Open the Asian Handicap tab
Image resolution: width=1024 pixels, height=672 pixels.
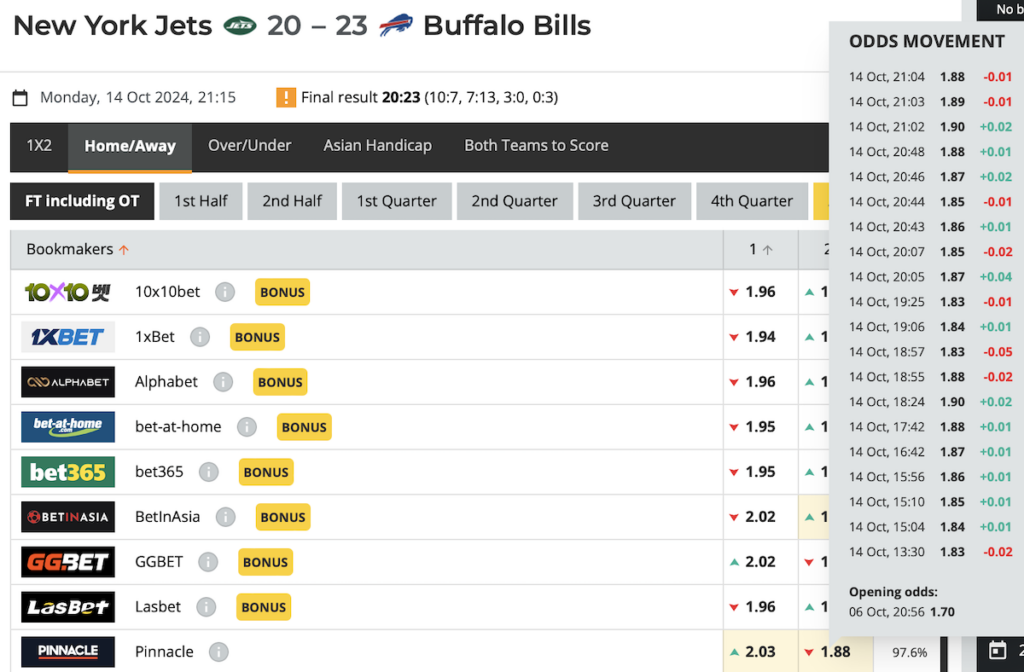pyautogui.click(x=377, y=146)
